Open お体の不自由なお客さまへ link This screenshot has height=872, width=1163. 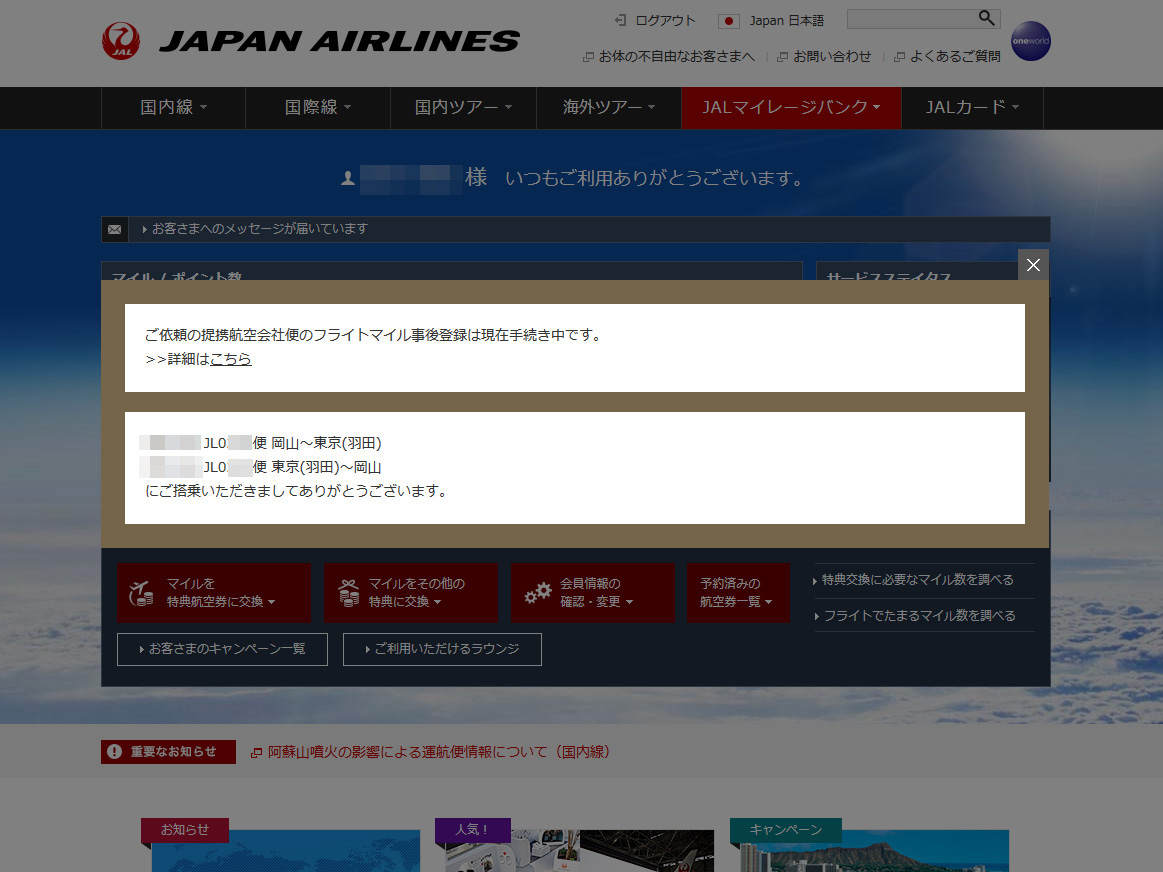click(676, 56)
